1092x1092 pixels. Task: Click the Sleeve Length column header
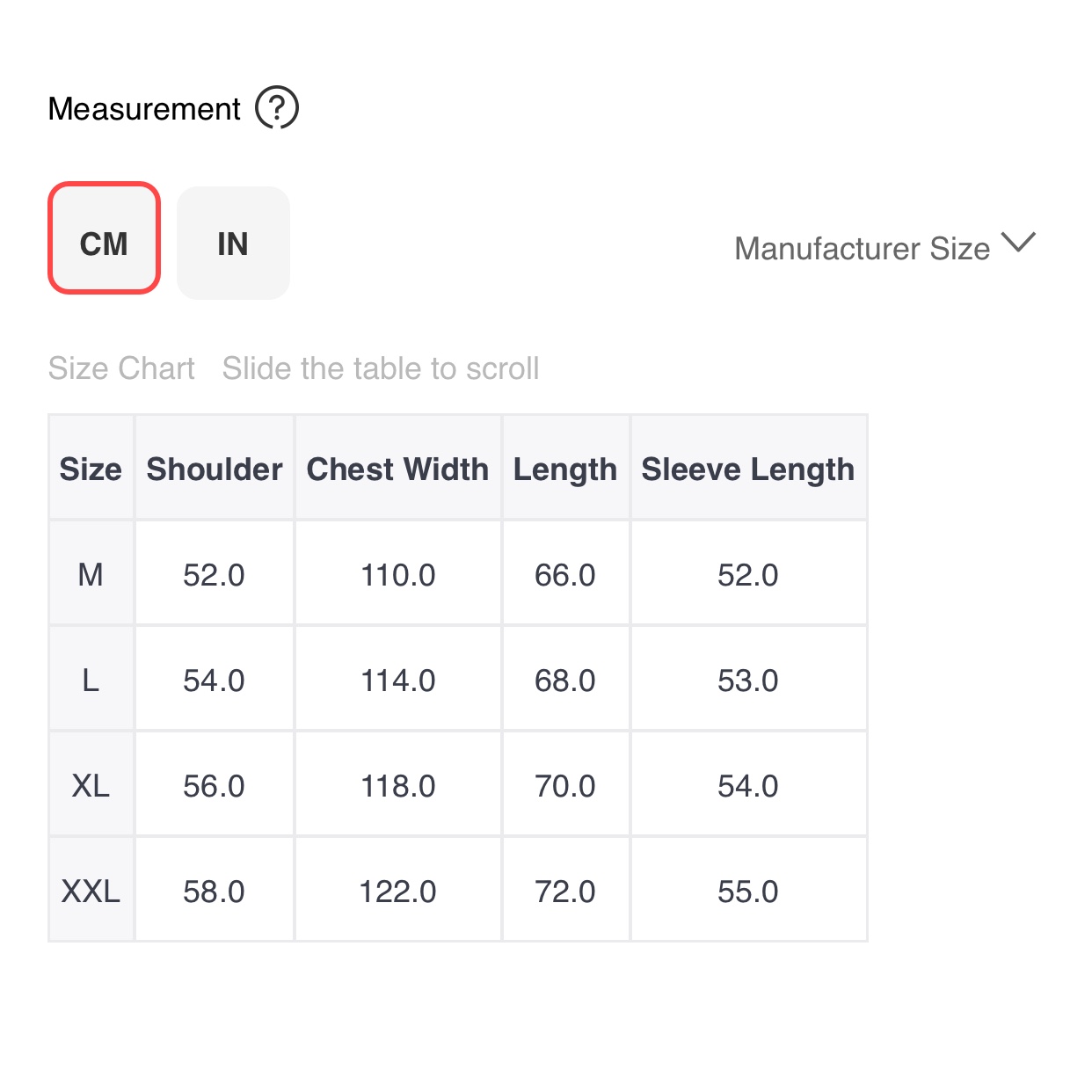click(x=747, y=469)
